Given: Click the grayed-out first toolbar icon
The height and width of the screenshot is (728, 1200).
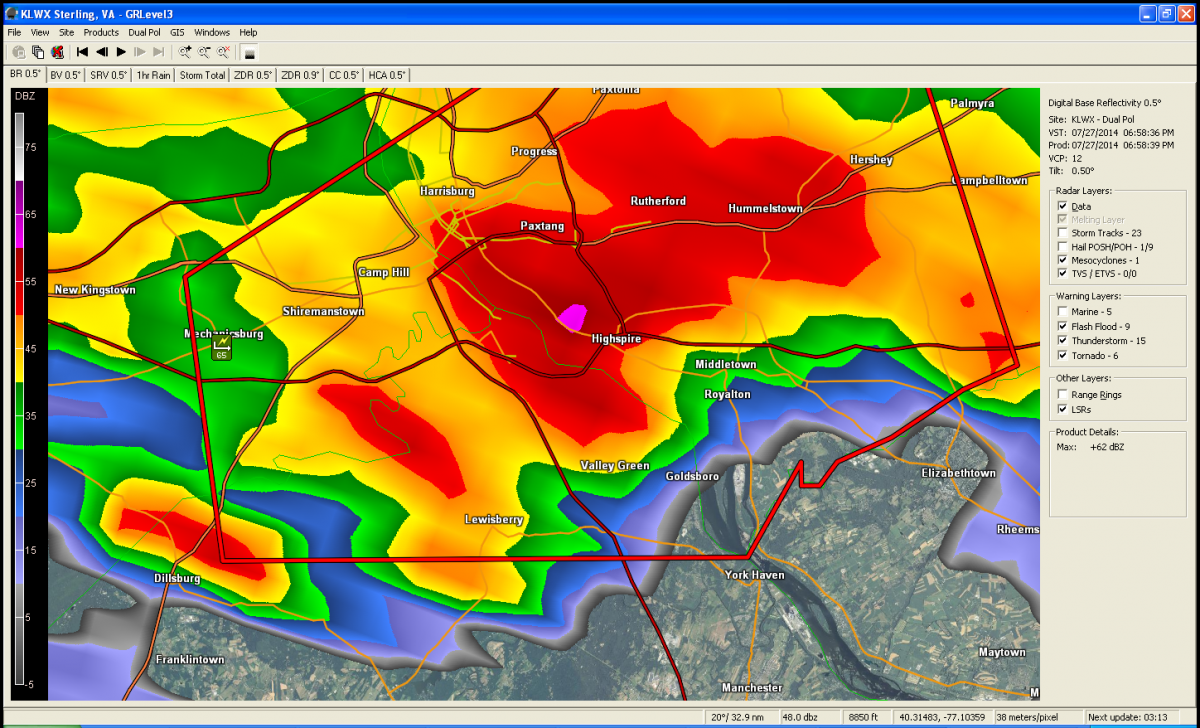Looking at the screenshot, I should click(19, 51).
